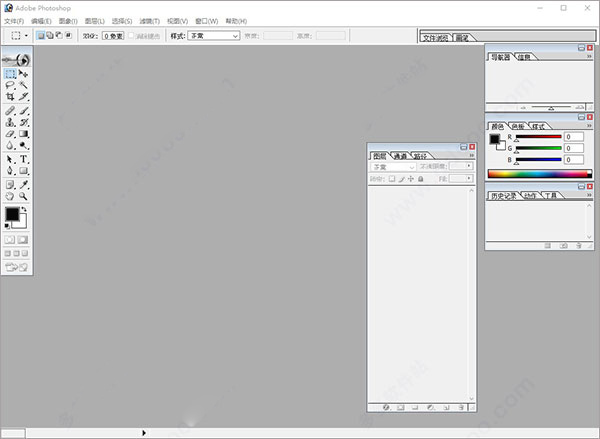
Task: Select the Hand tool
Action: click(10, 196)
